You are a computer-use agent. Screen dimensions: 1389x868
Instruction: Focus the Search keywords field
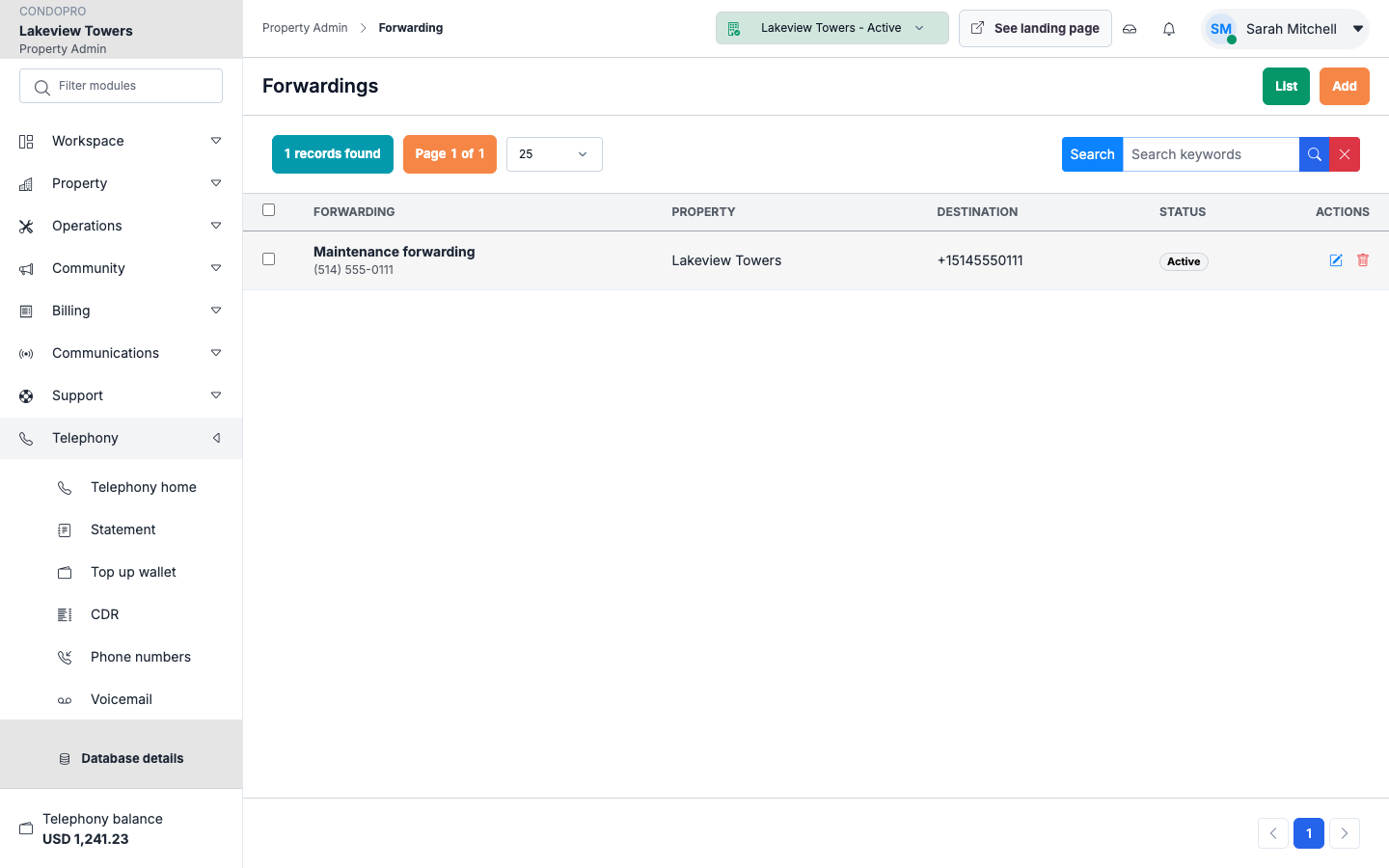click(1211, 154)
